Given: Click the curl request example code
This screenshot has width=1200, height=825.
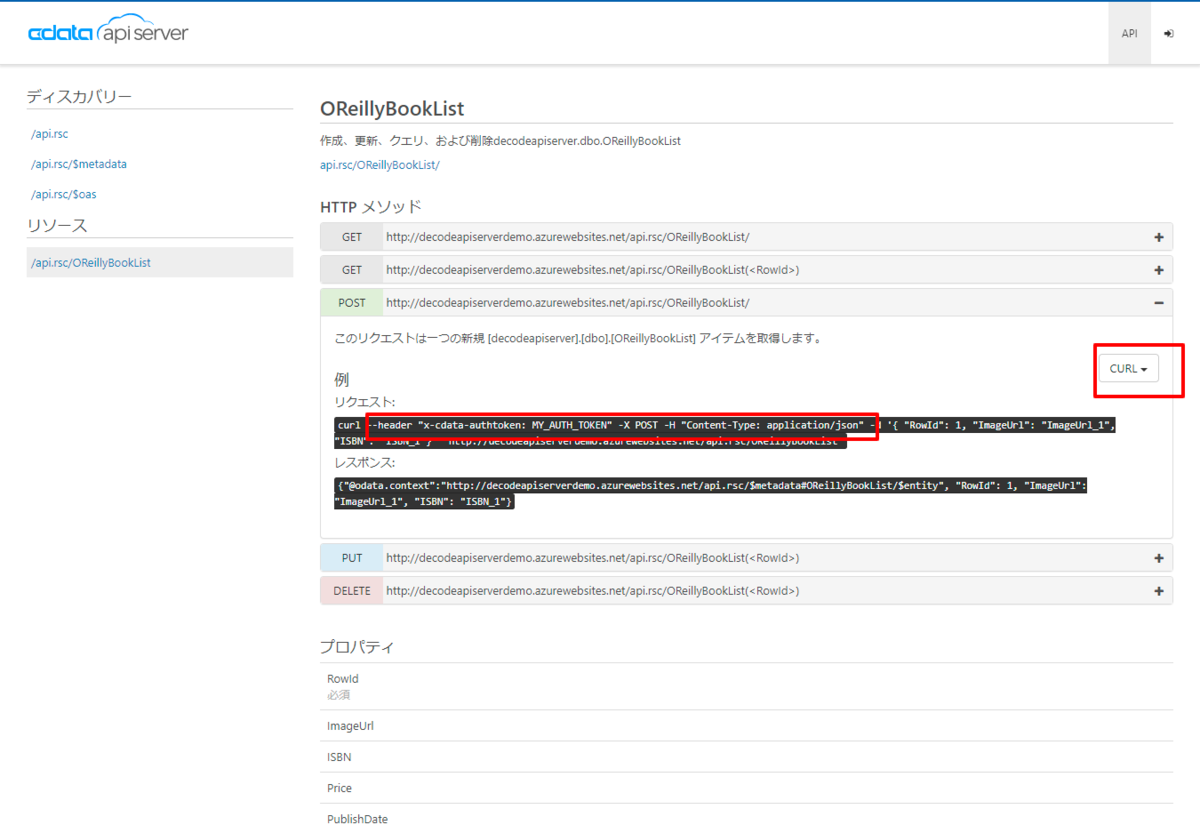Looking at the screenshot, I should 725,432.
